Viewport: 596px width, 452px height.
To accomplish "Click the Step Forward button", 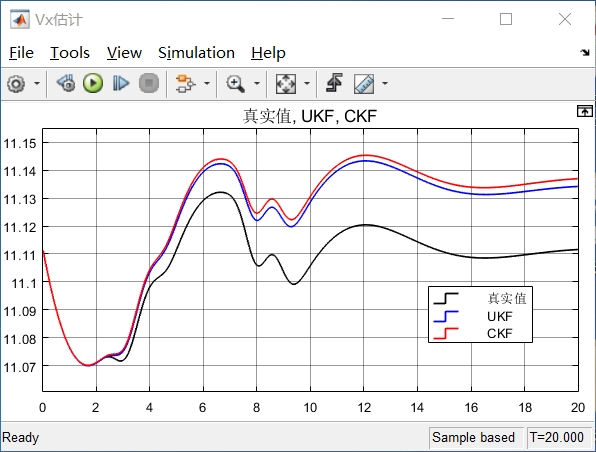I will point(121,83).
